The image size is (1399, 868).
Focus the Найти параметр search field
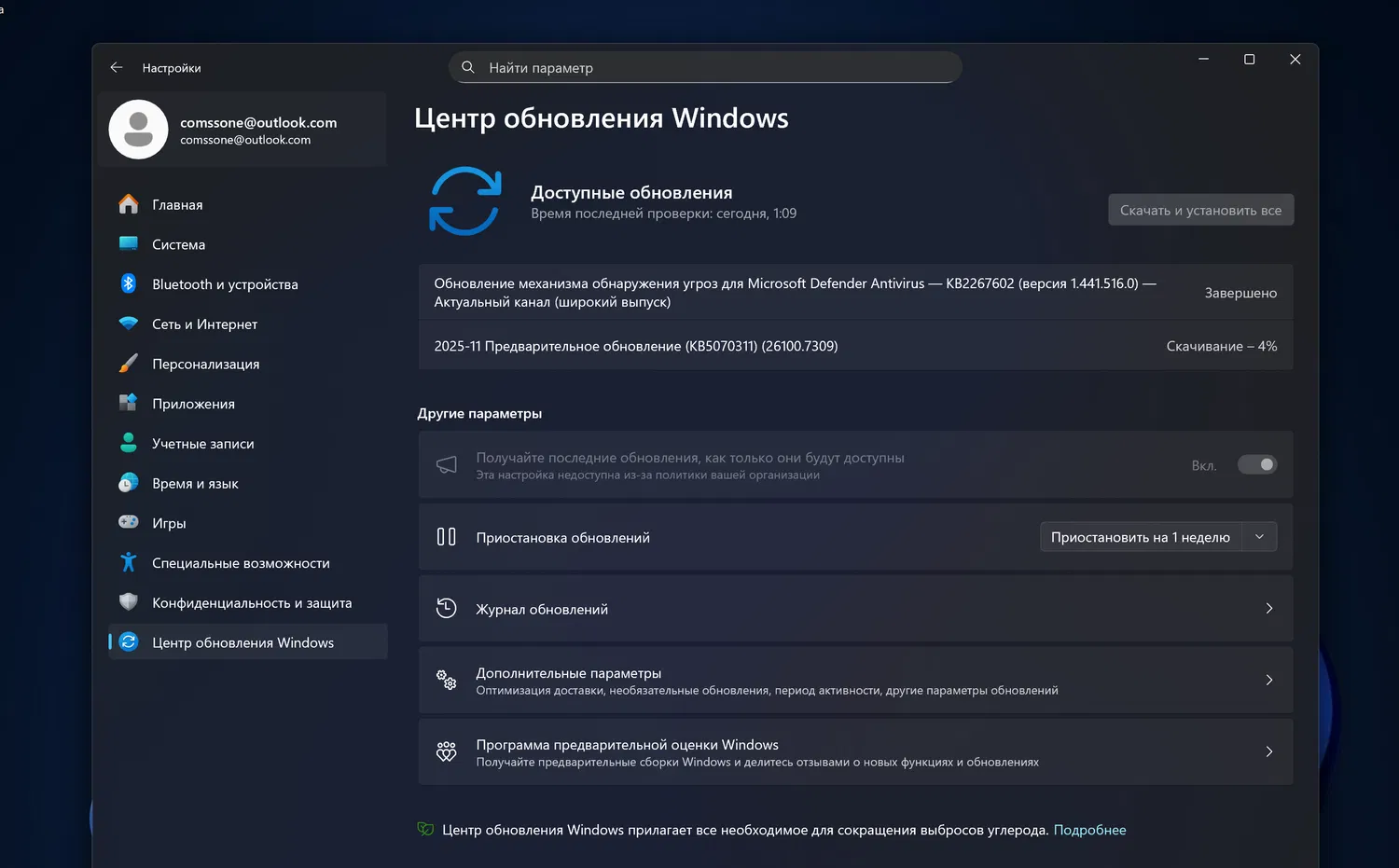(705, 67)
